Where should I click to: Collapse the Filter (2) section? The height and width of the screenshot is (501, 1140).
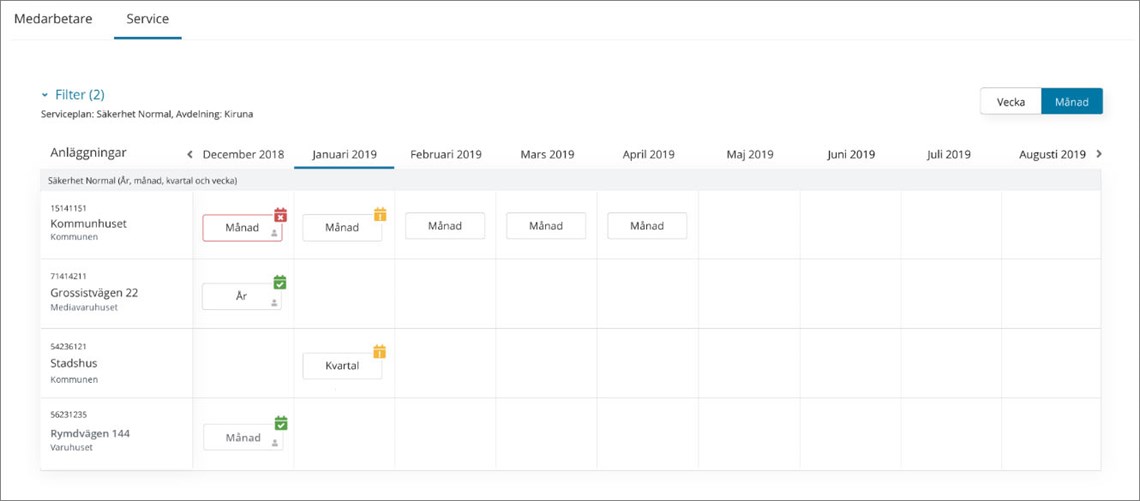click(45, 95)
